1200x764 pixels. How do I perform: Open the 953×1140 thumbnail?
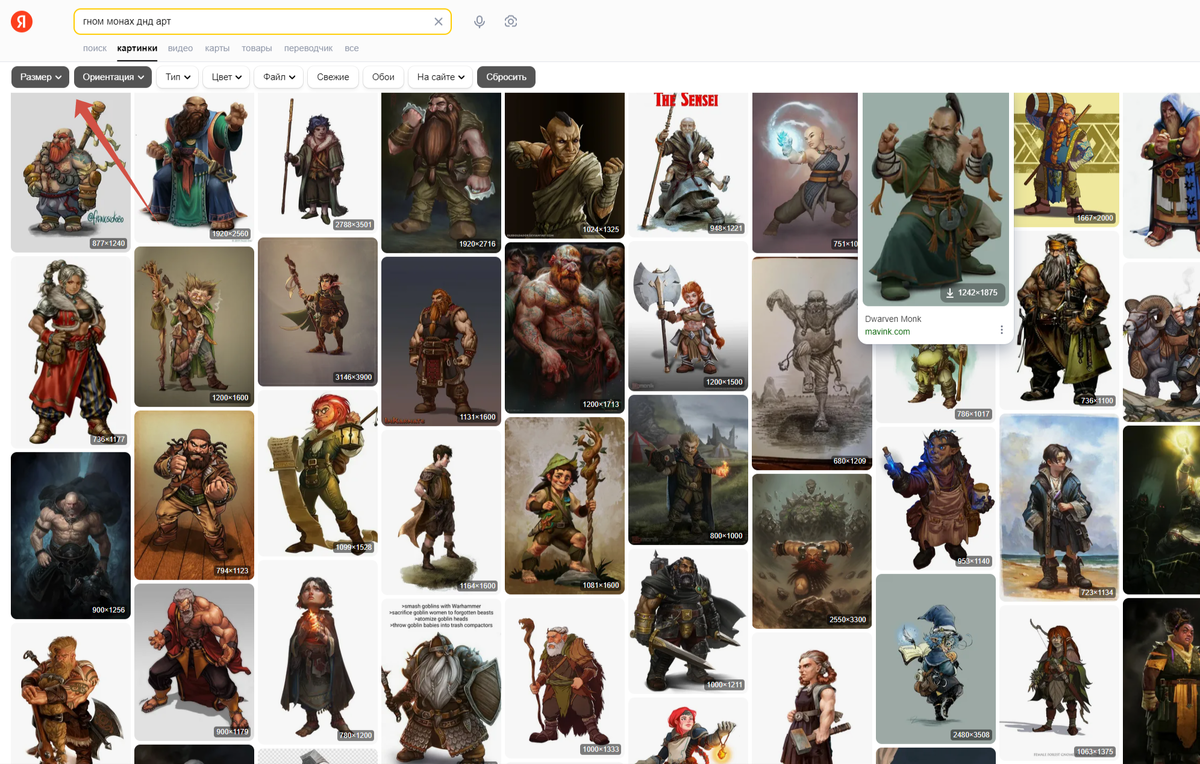click(935, 498)
